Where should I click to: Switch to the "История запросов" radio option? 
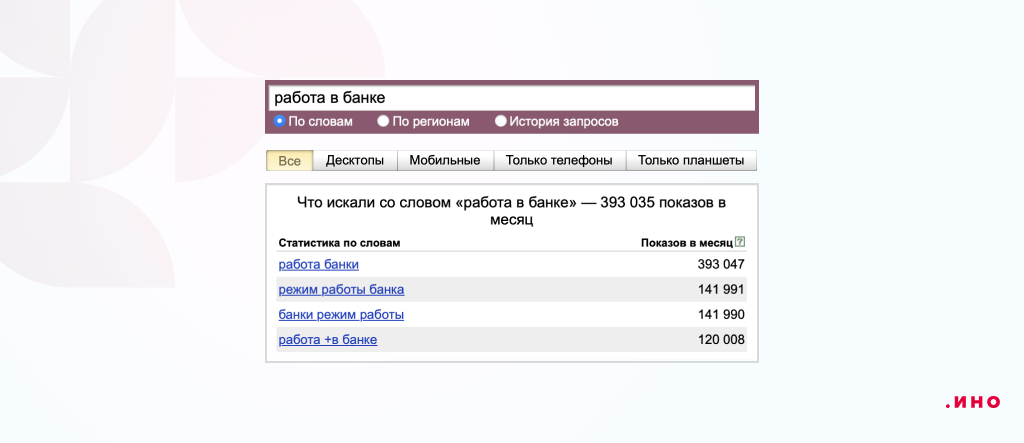point(501,121)
